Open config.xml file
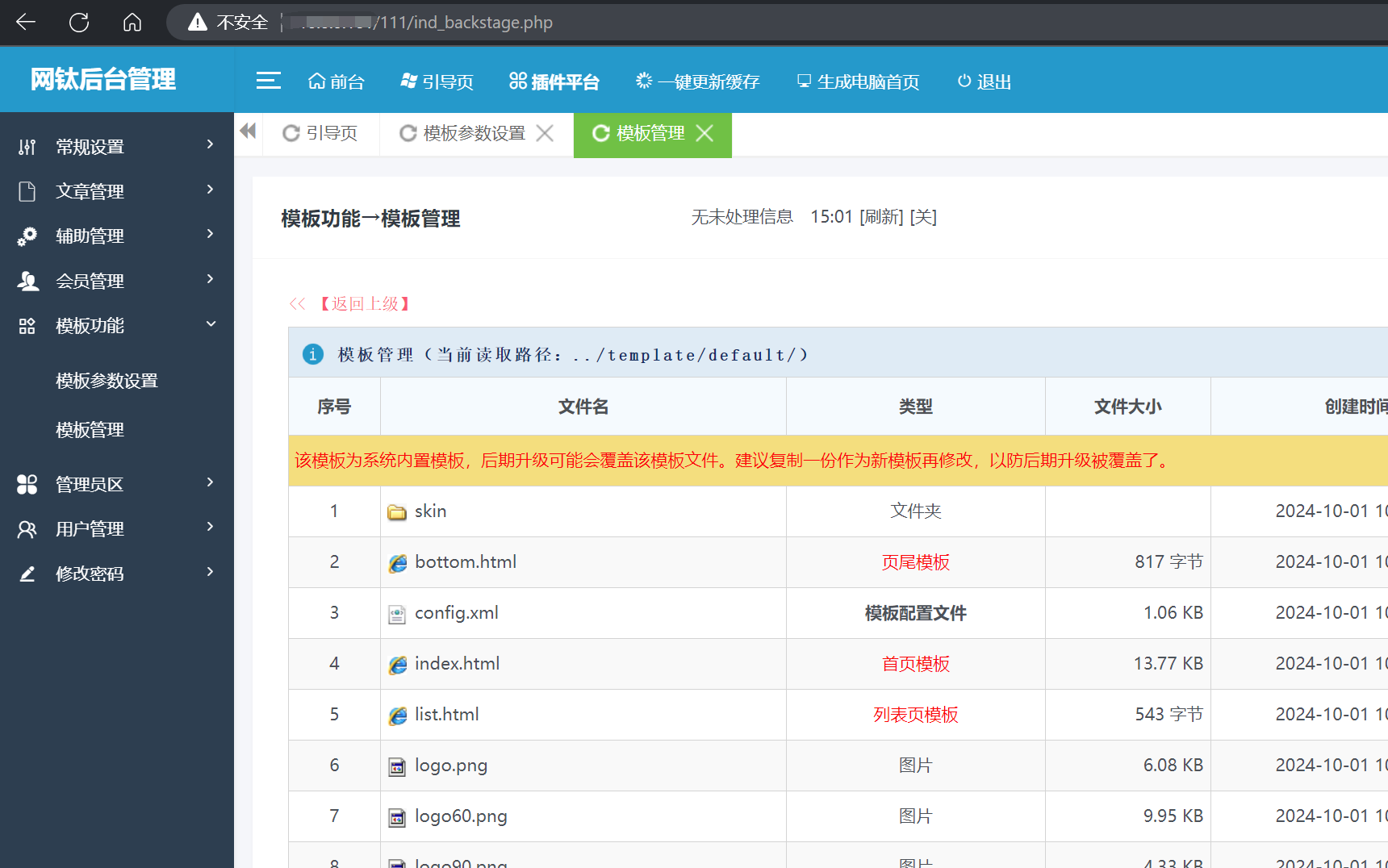Image resolution: width=1388 pixels, height=868 pixels. tap(457, 613)
